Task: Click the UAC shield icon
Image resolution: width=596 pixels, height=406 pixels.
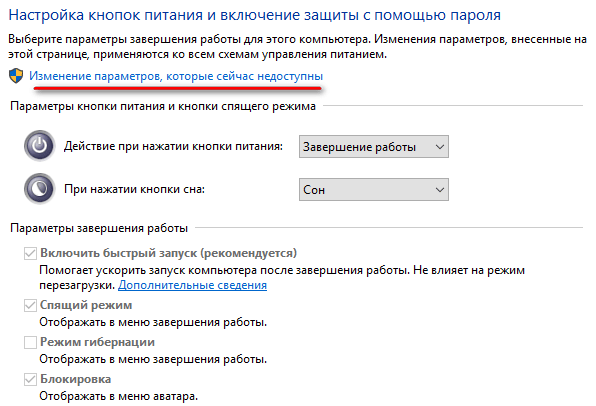Action: [16, 76]
